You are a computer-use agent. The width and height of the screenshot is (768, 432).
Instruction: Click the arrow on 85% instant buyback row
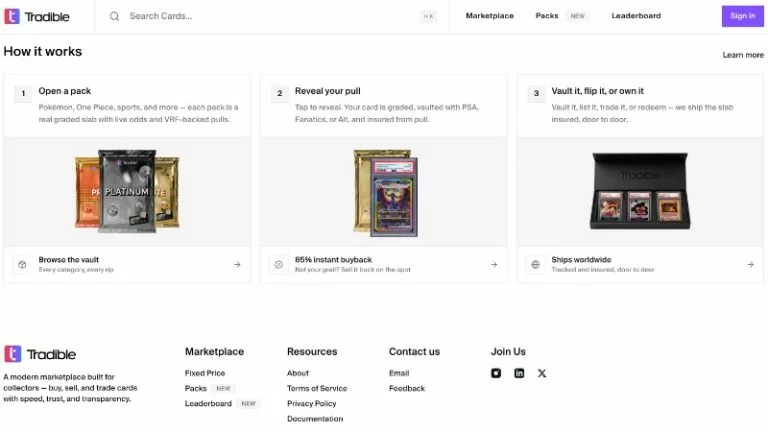[x=494, y=264]
